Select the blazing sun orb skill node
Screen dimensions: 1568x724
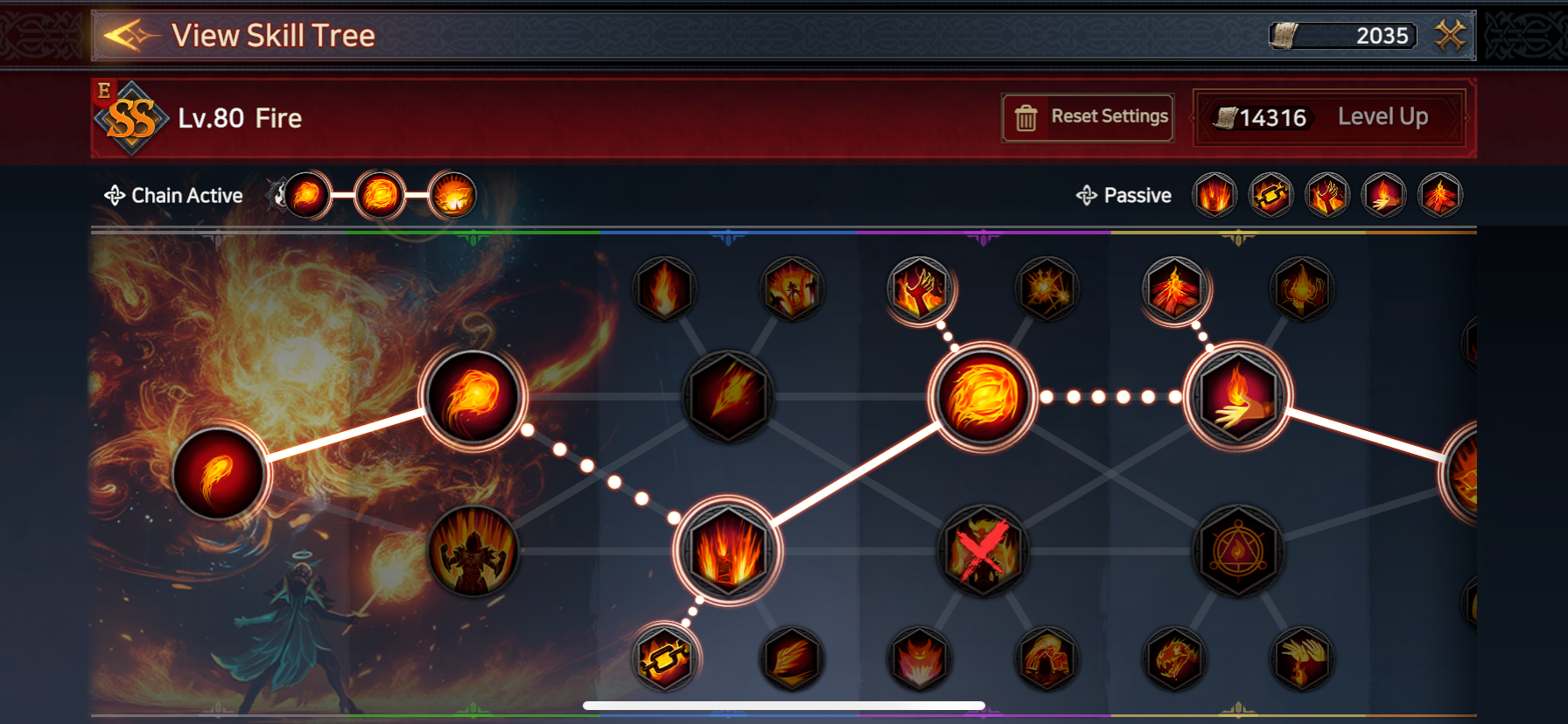(x=983, y=397)
